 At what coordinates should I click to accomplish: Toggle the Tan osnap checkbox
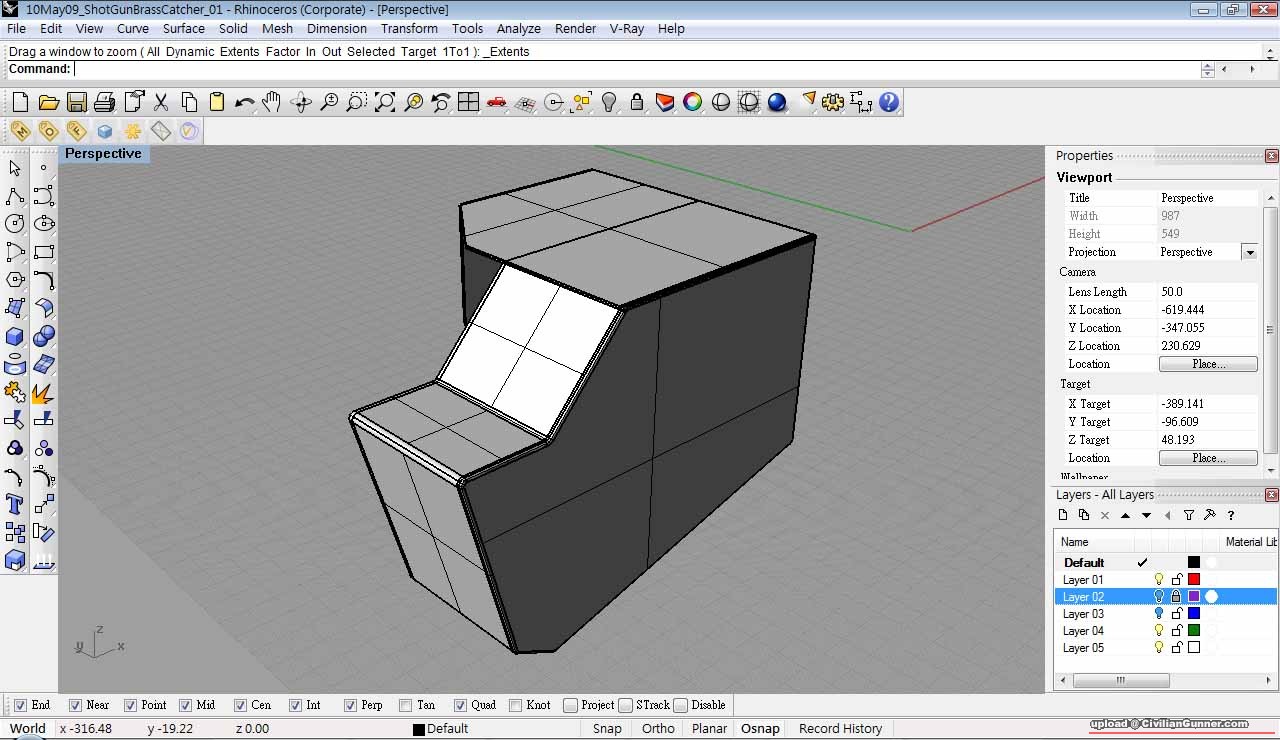coord(405,705)
